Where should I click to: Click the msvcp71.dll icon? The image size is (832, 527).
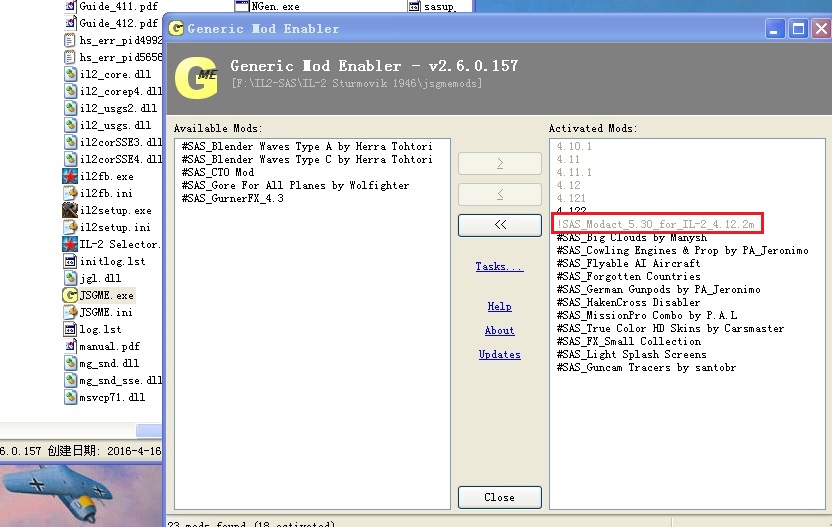[x=70, y=397]
